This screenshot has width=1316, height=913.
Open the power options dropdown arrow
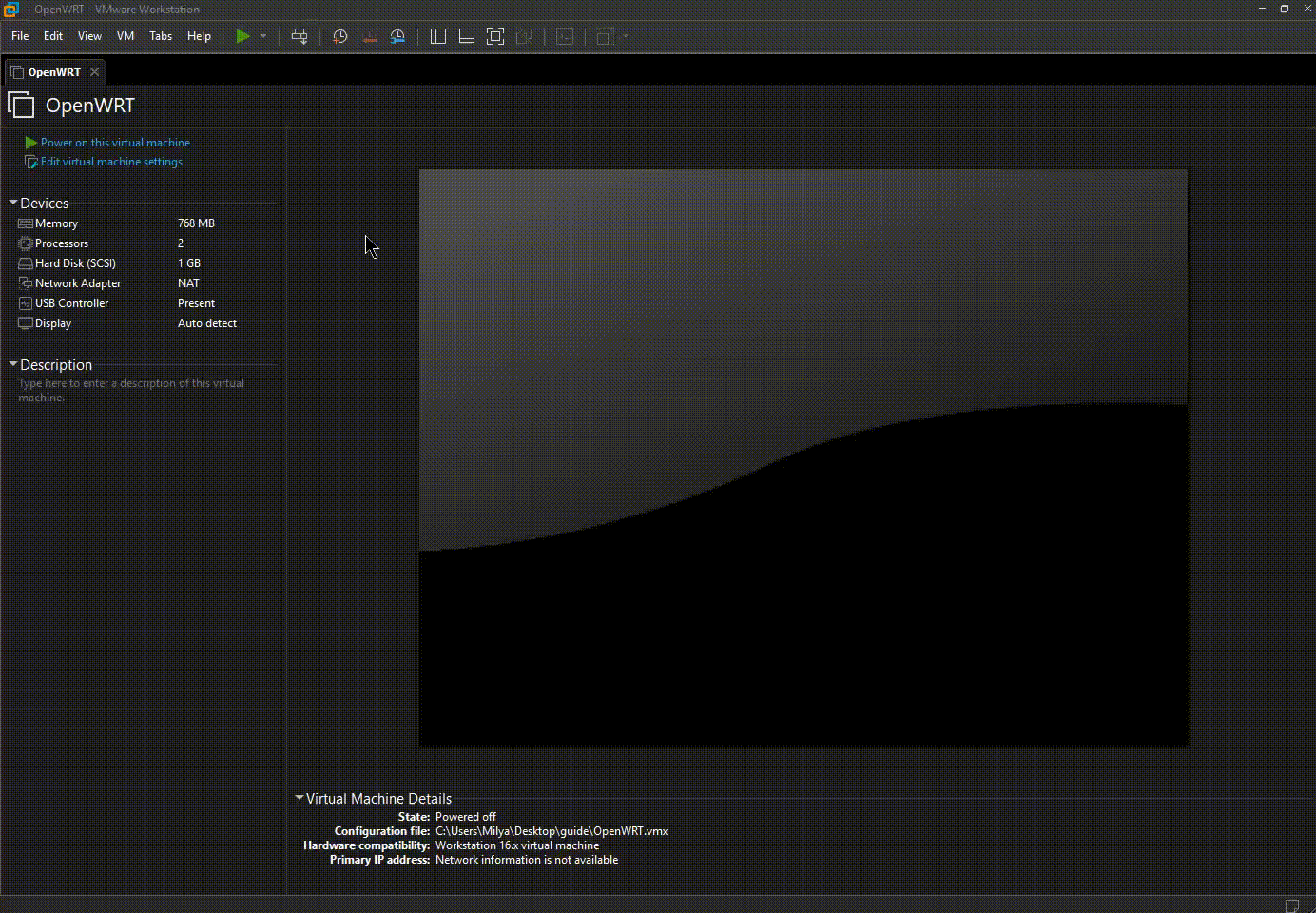pyautogui.click(x=263, y=36)
